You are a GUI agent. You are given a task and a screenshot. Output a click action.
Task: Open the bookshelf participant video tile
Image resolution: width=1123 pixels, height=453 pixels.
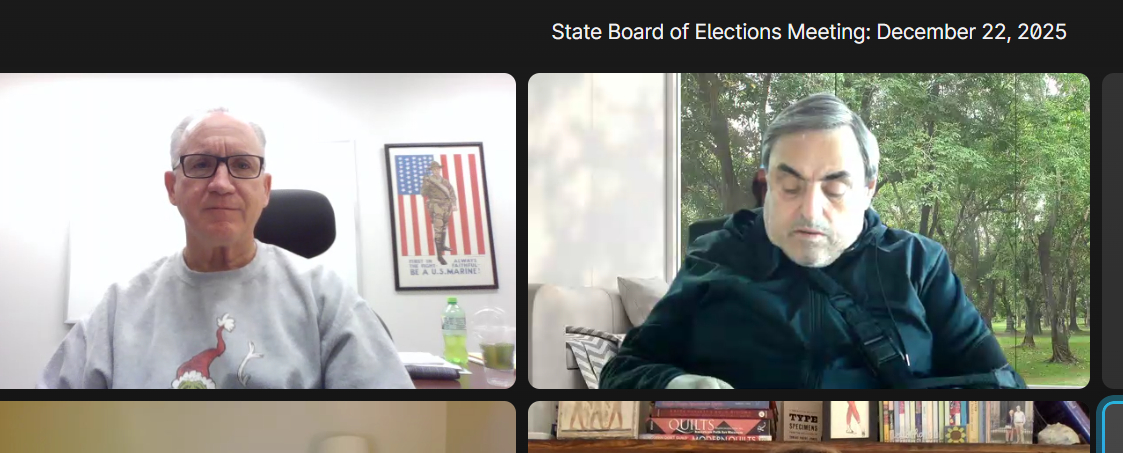(x=809, y=427)
